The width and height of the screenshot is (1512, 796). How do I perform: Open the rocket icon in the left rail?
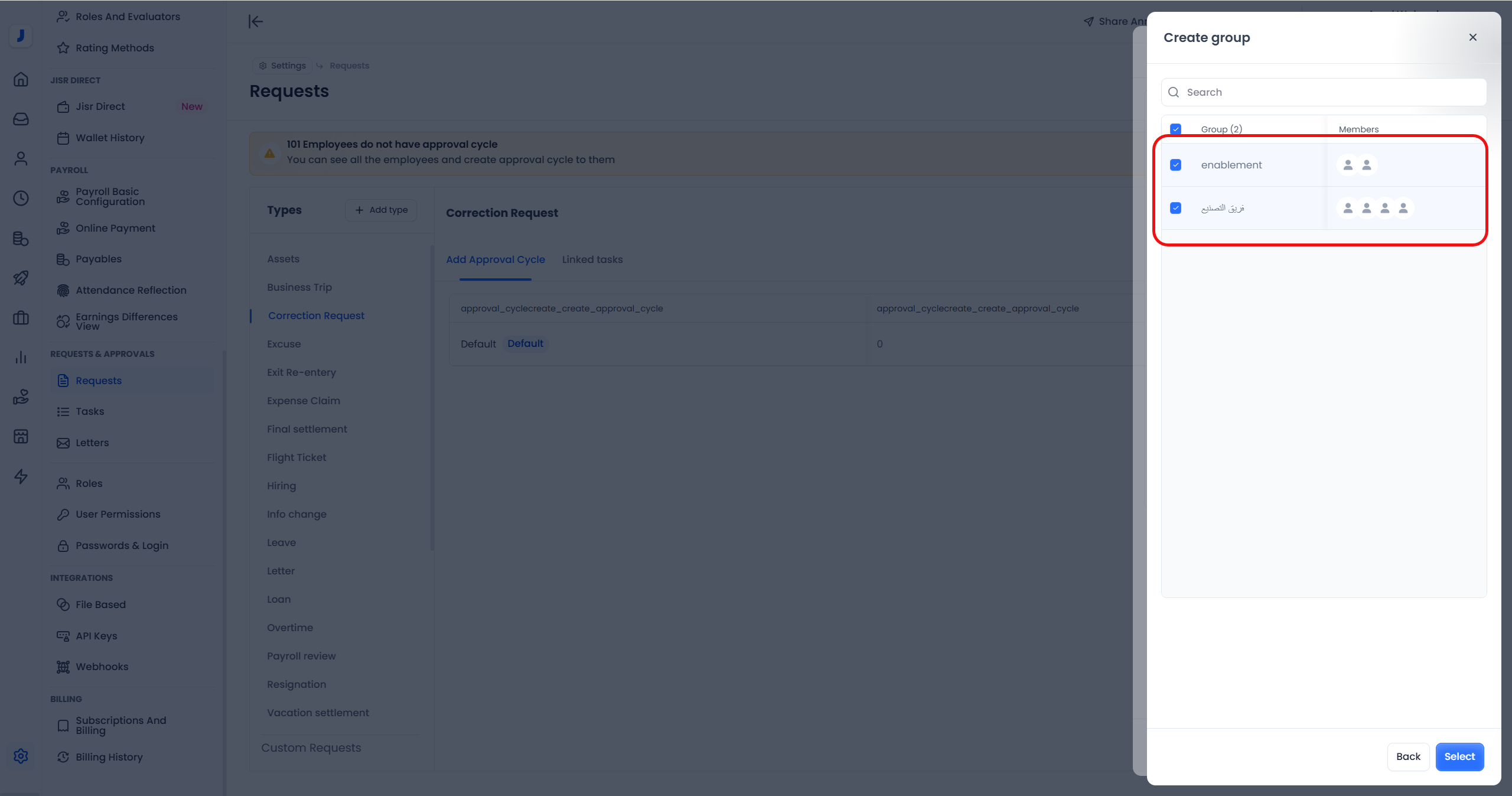pyautogui.click(x=21, y=278)
